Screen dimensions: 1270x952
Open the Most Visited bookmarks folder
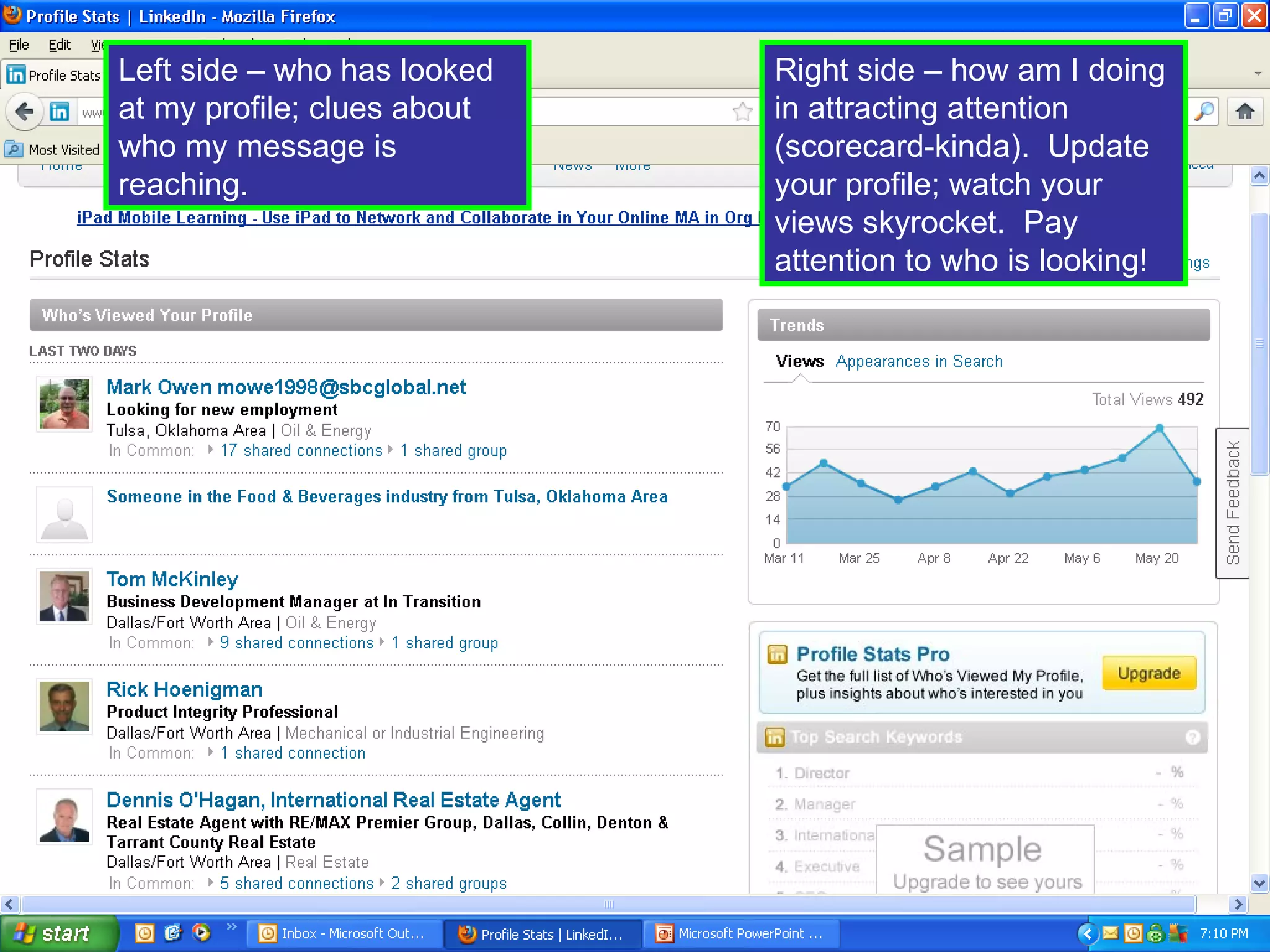coord(53,149)
